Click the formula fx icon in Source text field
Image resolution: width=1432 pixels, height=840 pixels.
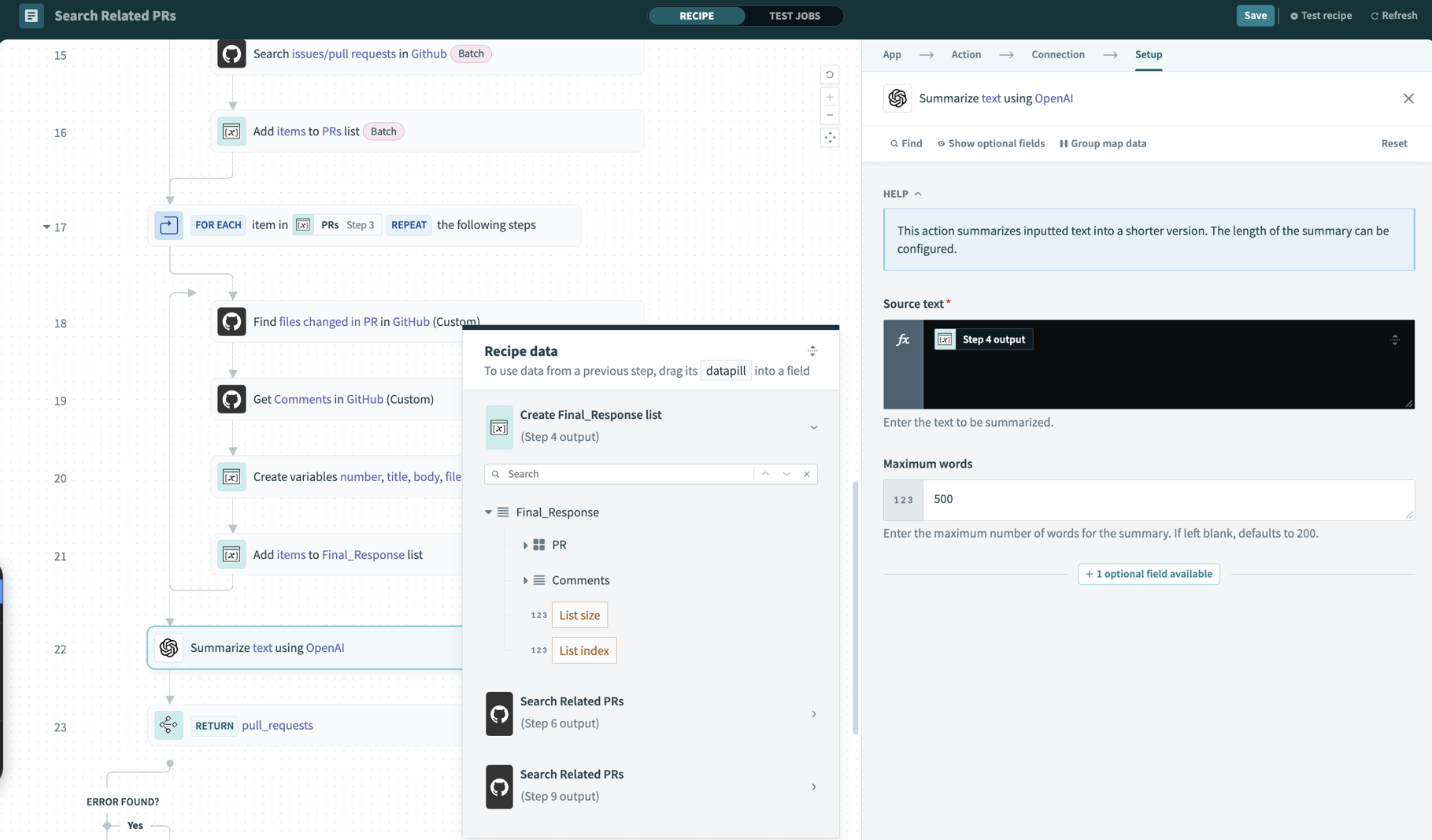902,339
